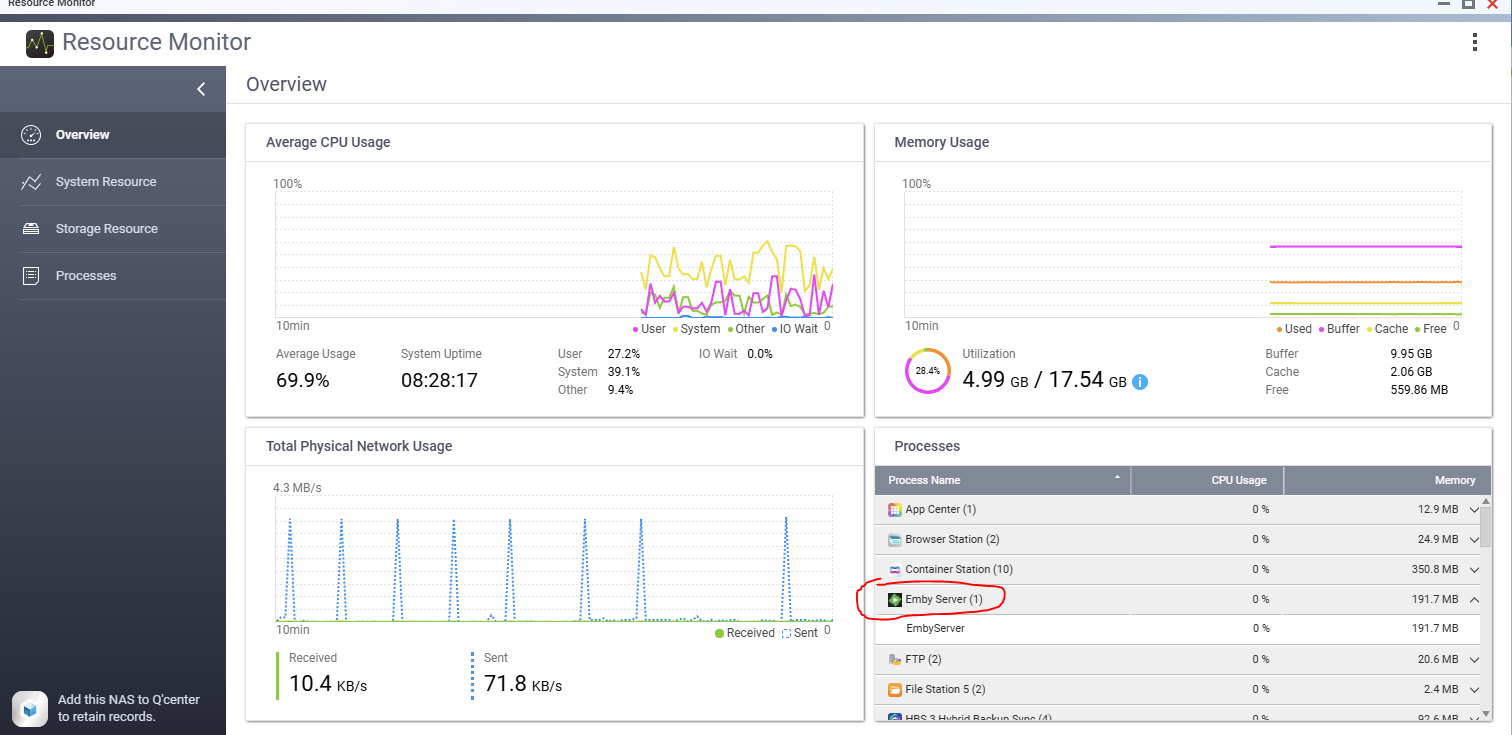Expand the FTP process row
This screenshot has width=1512, height=735.
click(1474, 661)
